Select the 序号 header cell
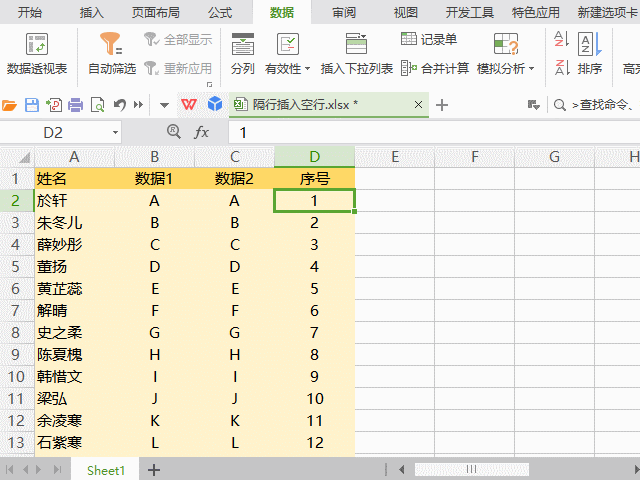Image resolution: width=640 pixels, height=480 pixels. pos(314,179)
